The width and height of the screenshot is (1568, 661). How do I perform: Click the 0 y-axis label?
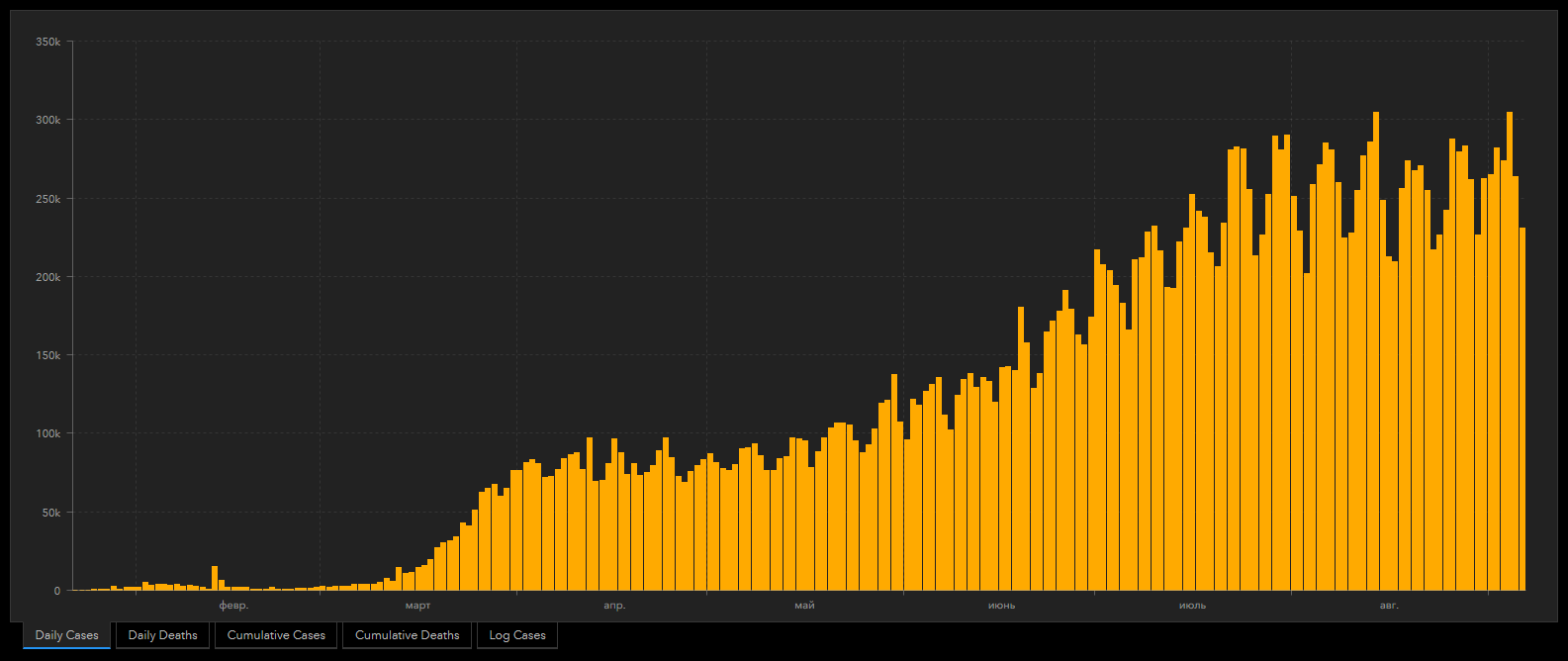click(57, 592)
